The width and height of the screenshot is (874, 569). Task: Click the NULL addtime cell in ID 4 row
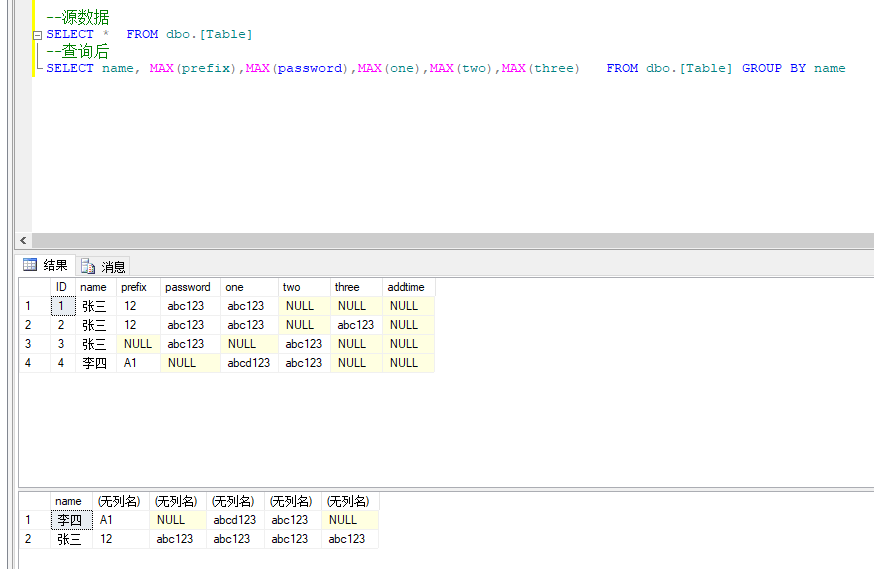click(x=409, y=363)
